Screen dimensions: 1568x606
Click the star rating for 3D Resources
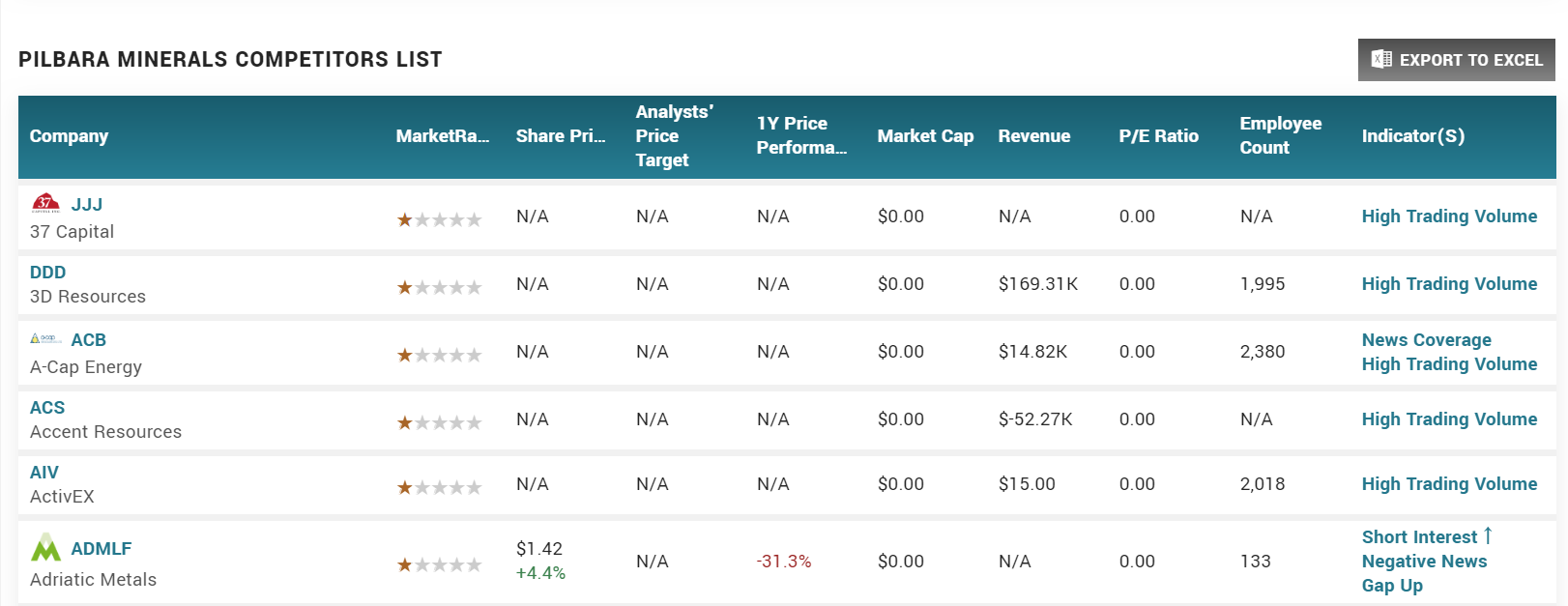click(x=439, y=287)
